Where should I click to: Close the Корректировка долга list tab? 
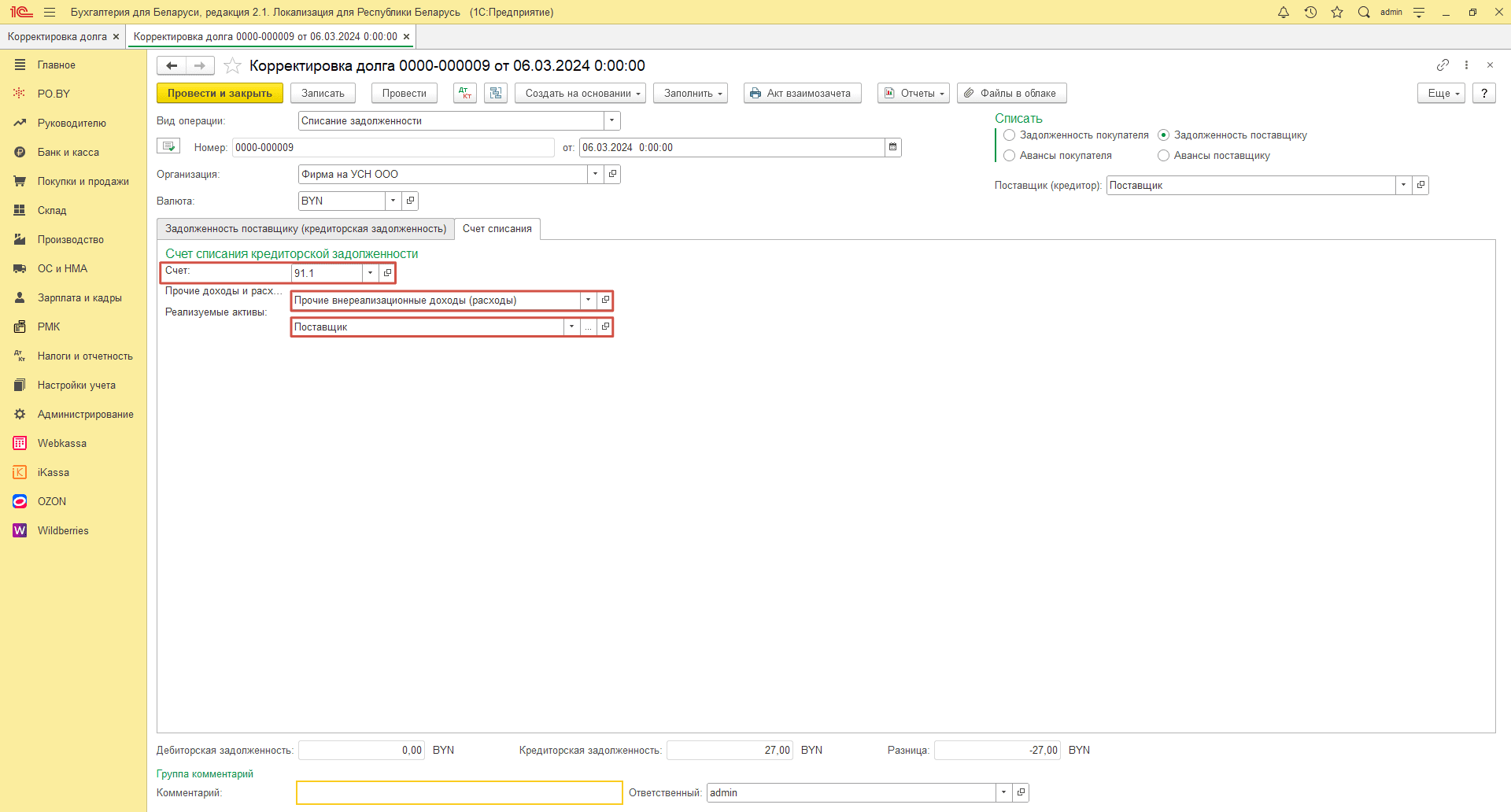(116, 37)
